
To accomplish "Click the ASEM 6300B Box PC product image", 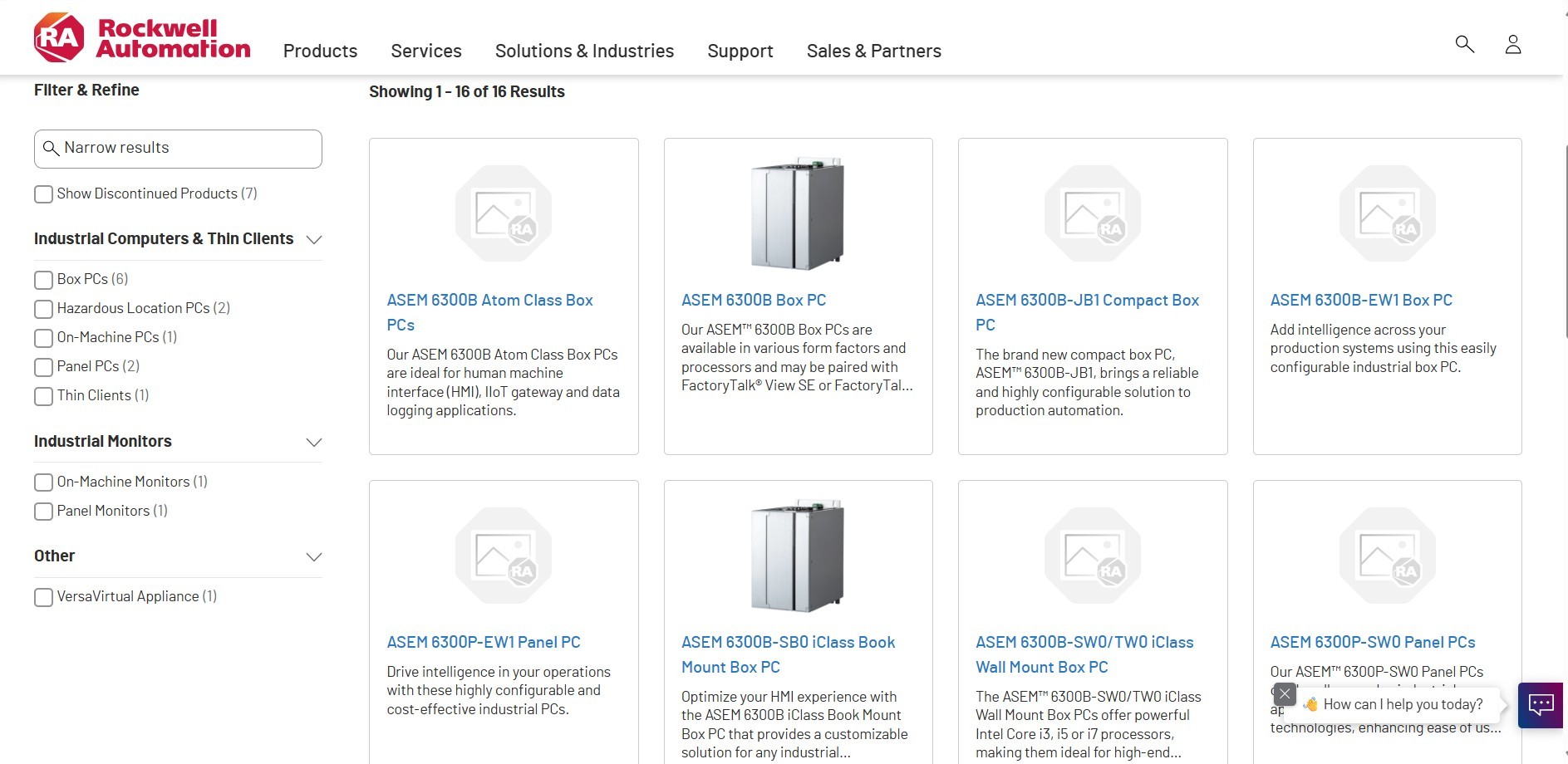I will click(x=798, y=213).
